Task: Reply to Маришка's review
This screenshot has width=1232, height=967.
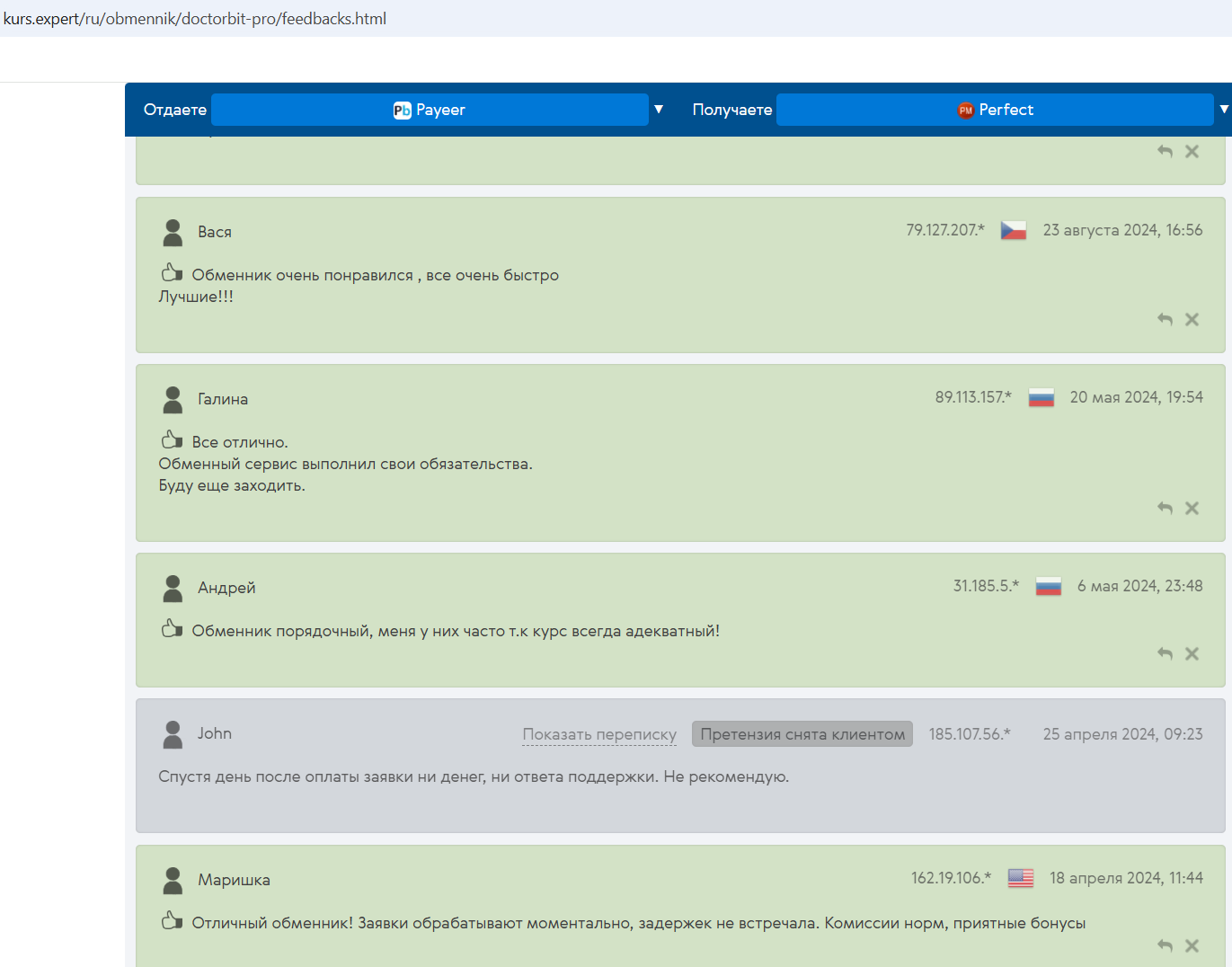Action: [x=1165, y=945]
